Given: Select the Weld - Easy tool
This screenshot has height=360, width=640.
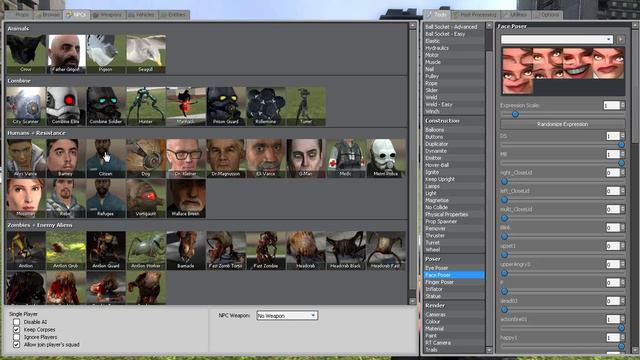Looking at the screenshot, I should (x=454, y=104).
